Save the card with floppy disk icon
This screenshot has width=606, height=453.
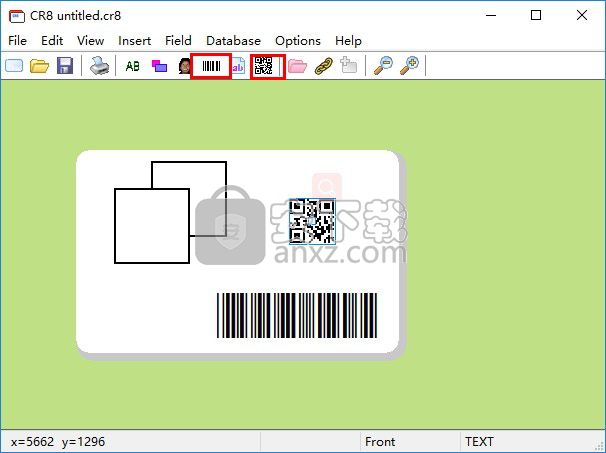click(x=65, y=66)
